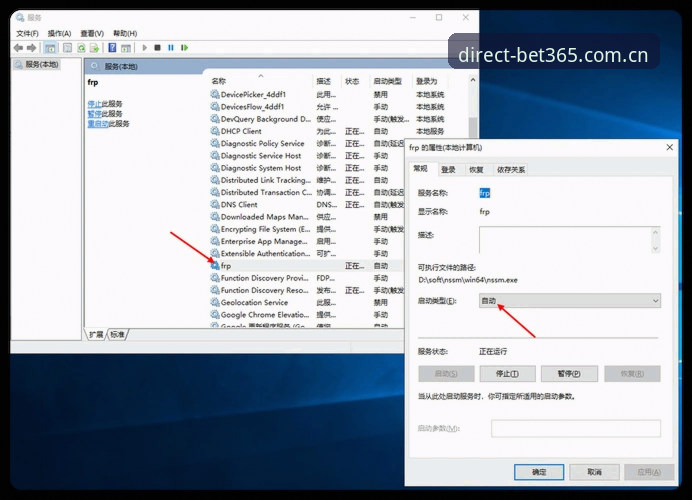Click the 暂停 link for frp service
This screenshot has width=692, height=500.
[94, 114]
